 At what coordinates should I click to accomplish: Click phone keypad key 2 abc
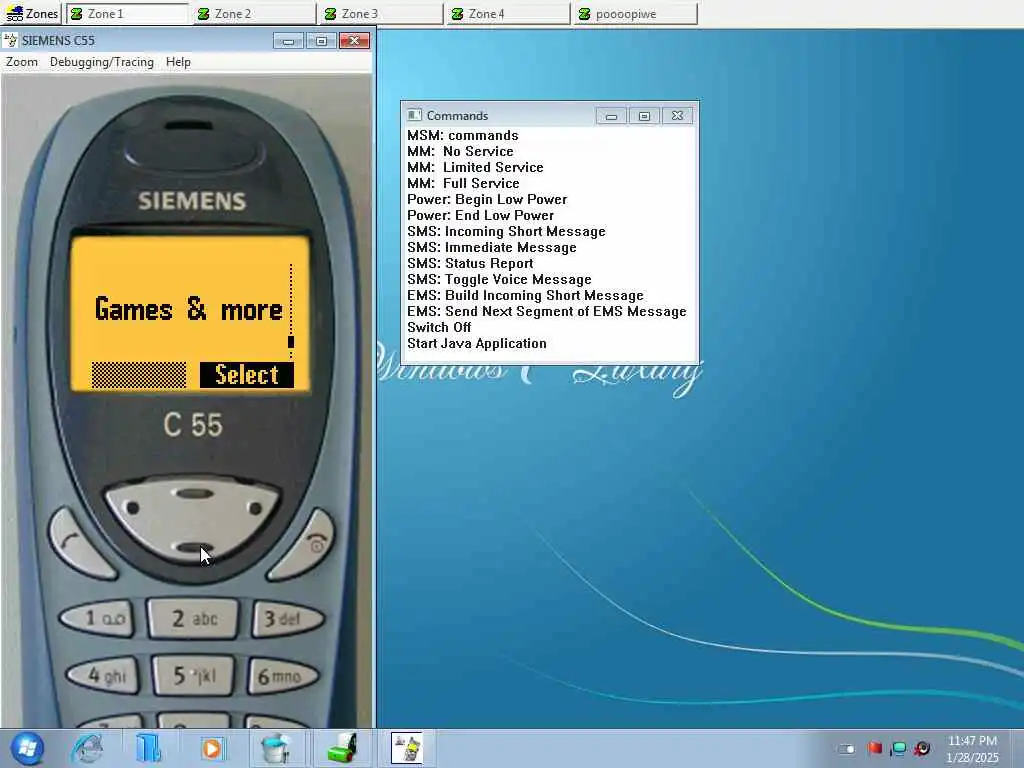pos(193,618)
